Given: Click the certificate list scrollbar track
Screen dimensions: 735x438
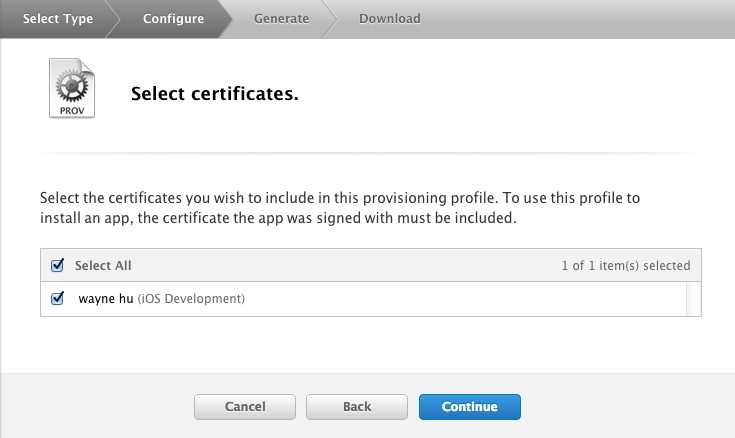Looking at the screenshot, I should pos(693,299).
